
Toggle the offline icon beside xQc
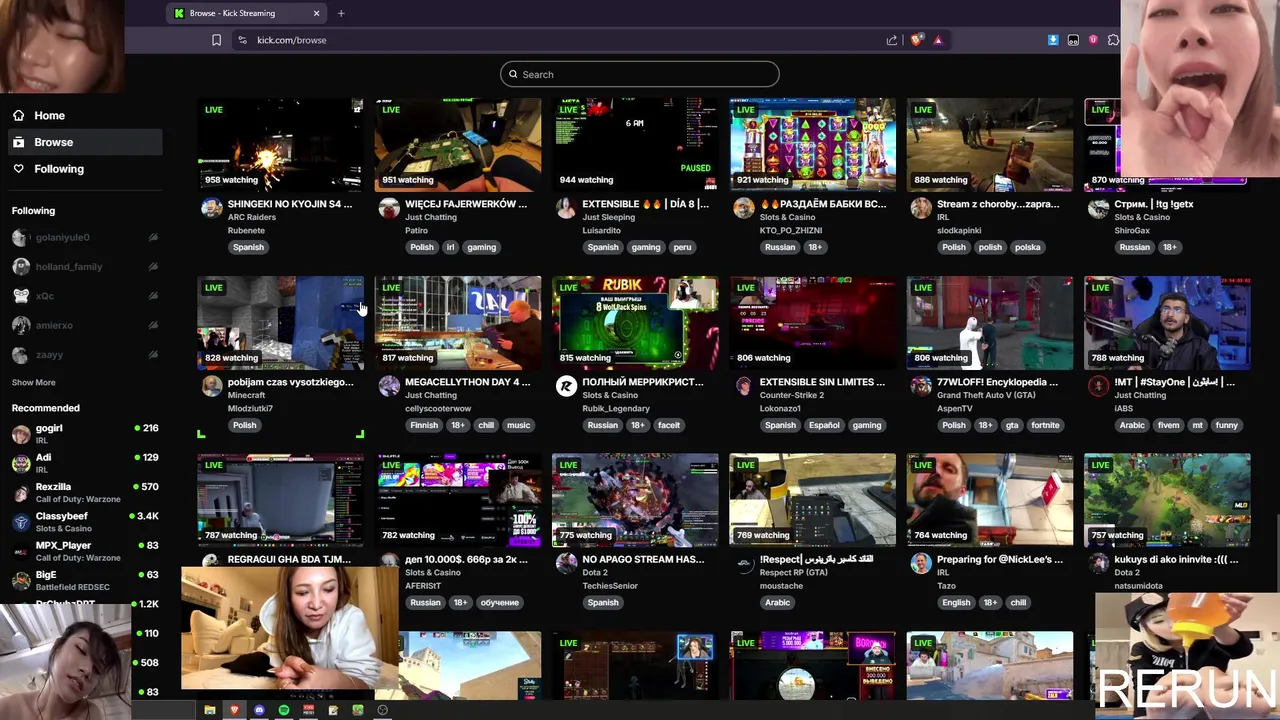coord(153,296)
